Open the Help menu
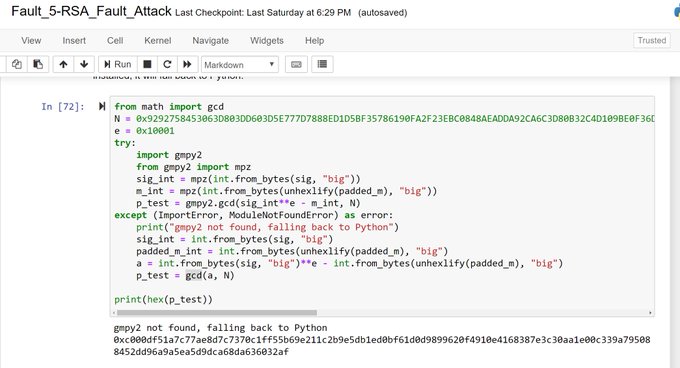Viewport: 680px width, 368px height. click(314, 40)
